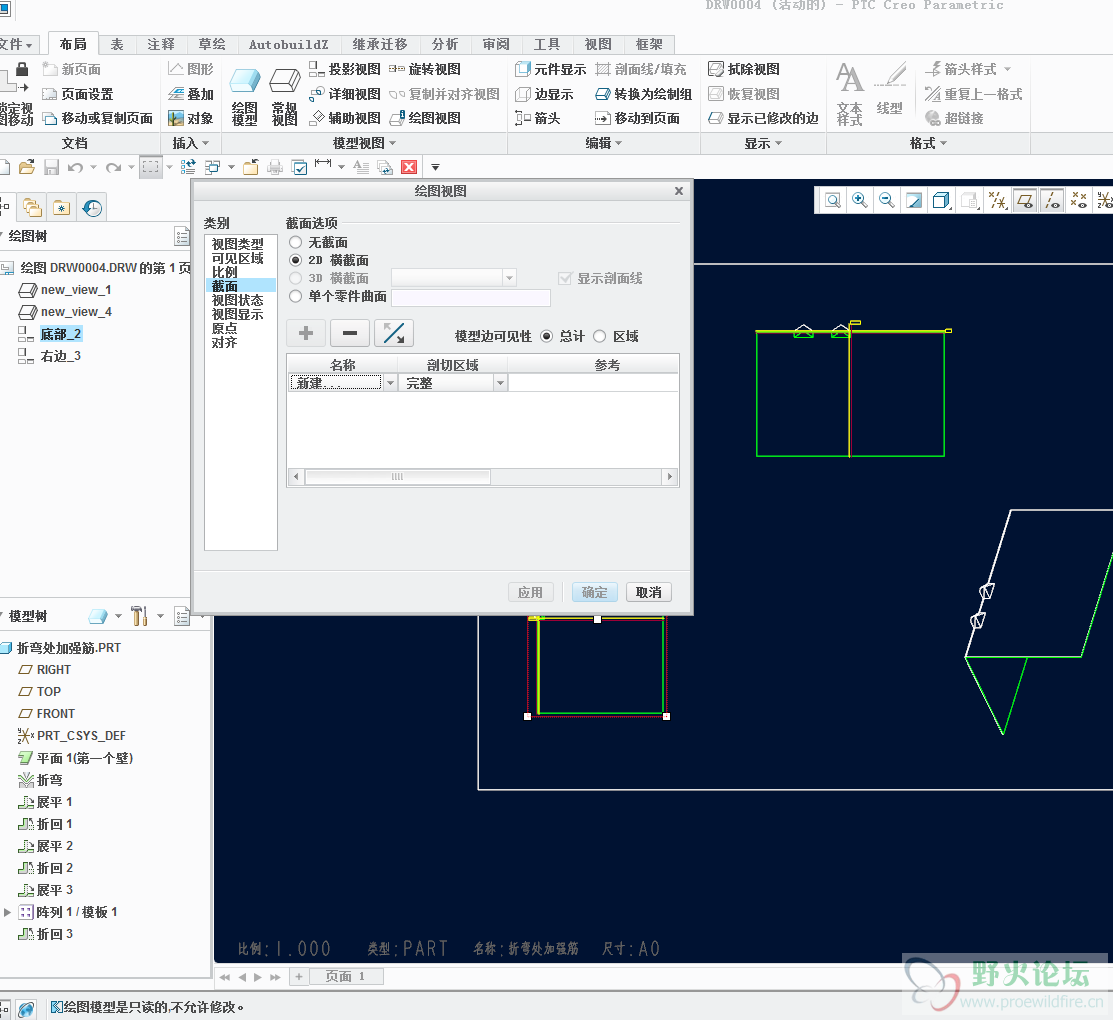
Task: Click the 文本样式 text style icon
Action: click(x=850, y=94)
